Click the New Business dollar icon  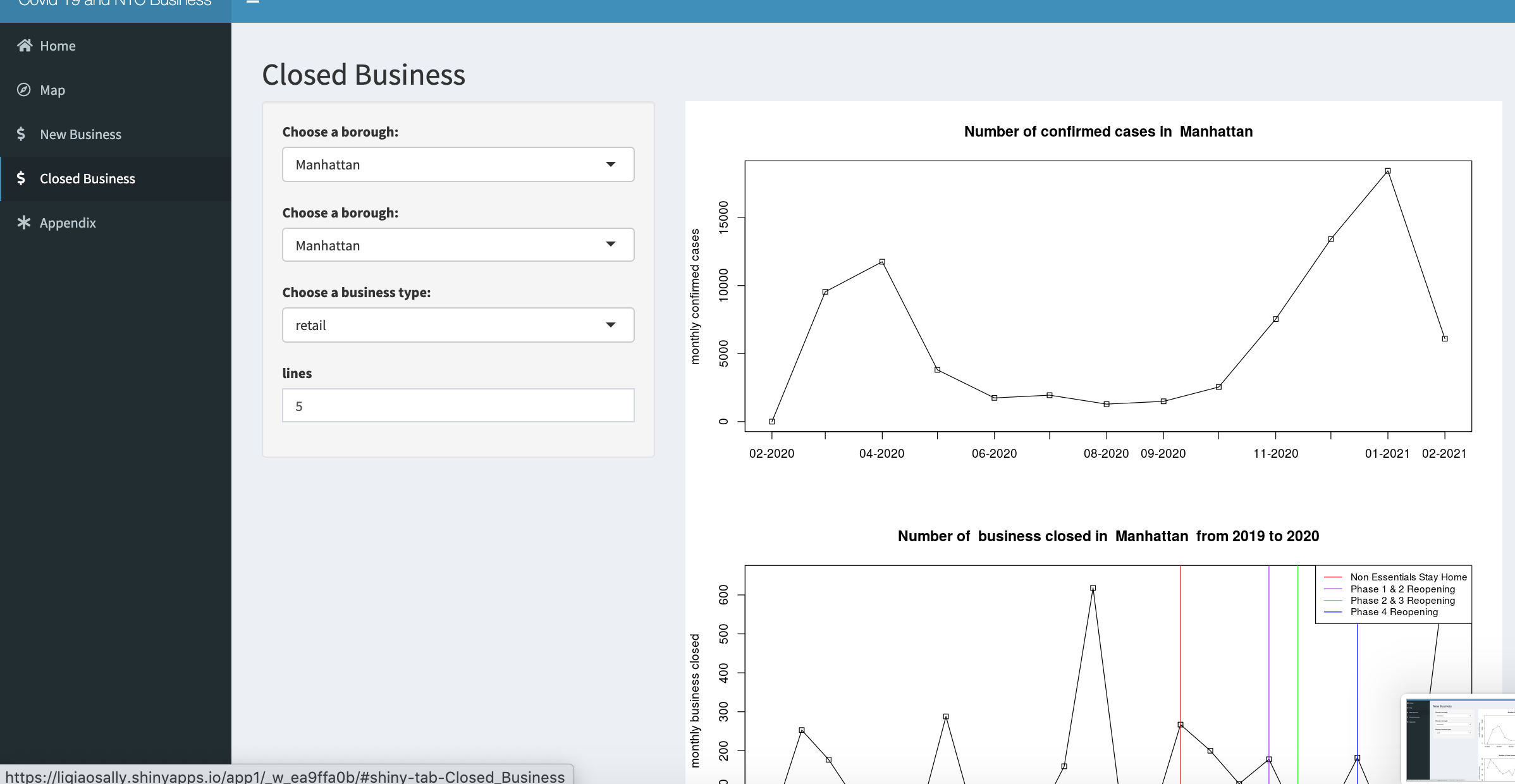(21, 134)
